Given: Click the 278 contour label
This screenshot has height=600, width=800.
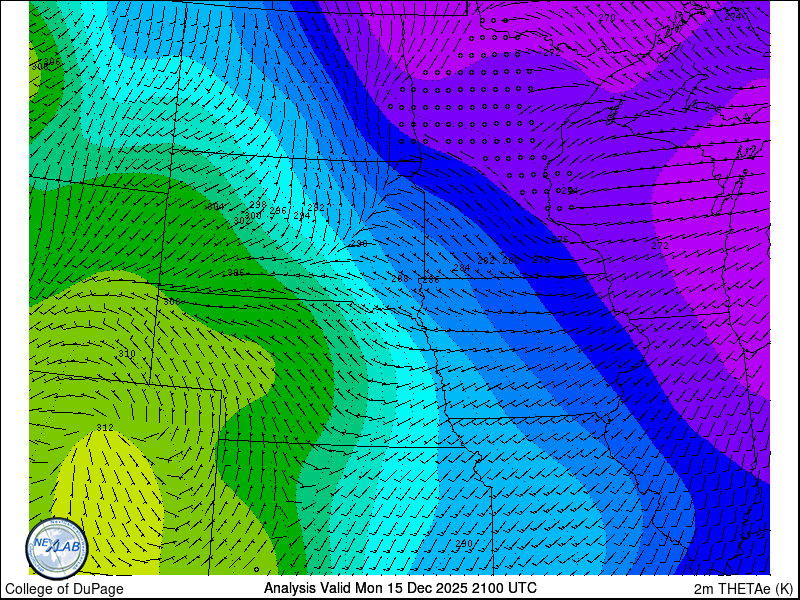Looking at the screenshot, I should click(x=541, y=260).
